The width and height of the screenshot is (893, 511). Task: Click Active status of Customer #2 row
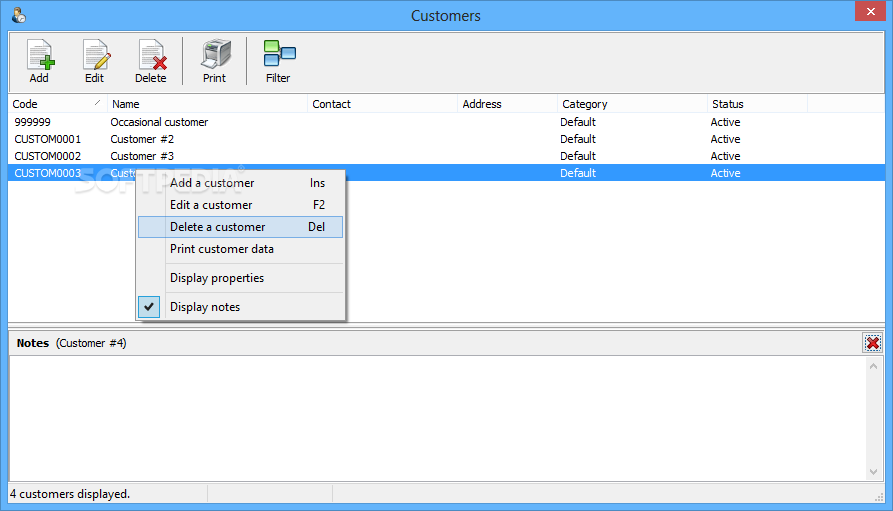(725, 139)
